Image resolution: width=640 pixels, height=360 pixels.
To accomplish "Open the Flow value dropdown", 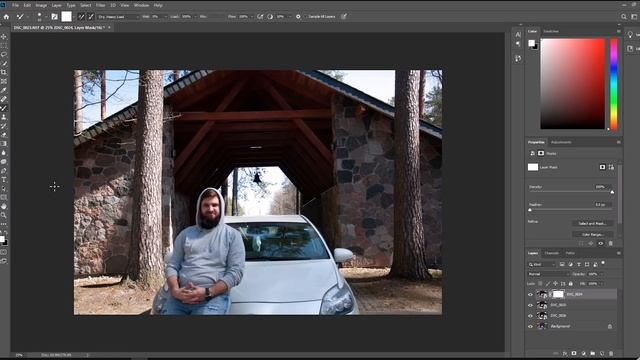I will (x=252, y=17).
